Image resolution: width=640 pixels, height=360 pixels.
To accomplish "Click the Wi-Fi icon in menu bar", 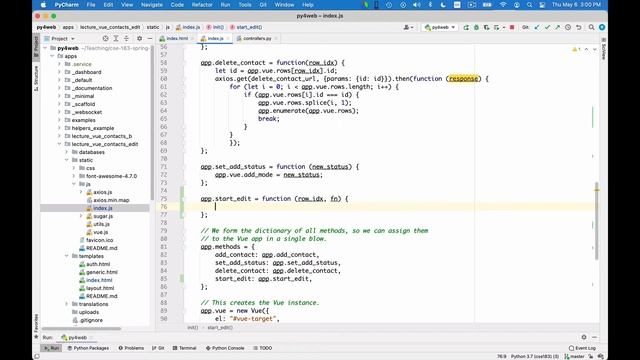I will click(503, 5).
